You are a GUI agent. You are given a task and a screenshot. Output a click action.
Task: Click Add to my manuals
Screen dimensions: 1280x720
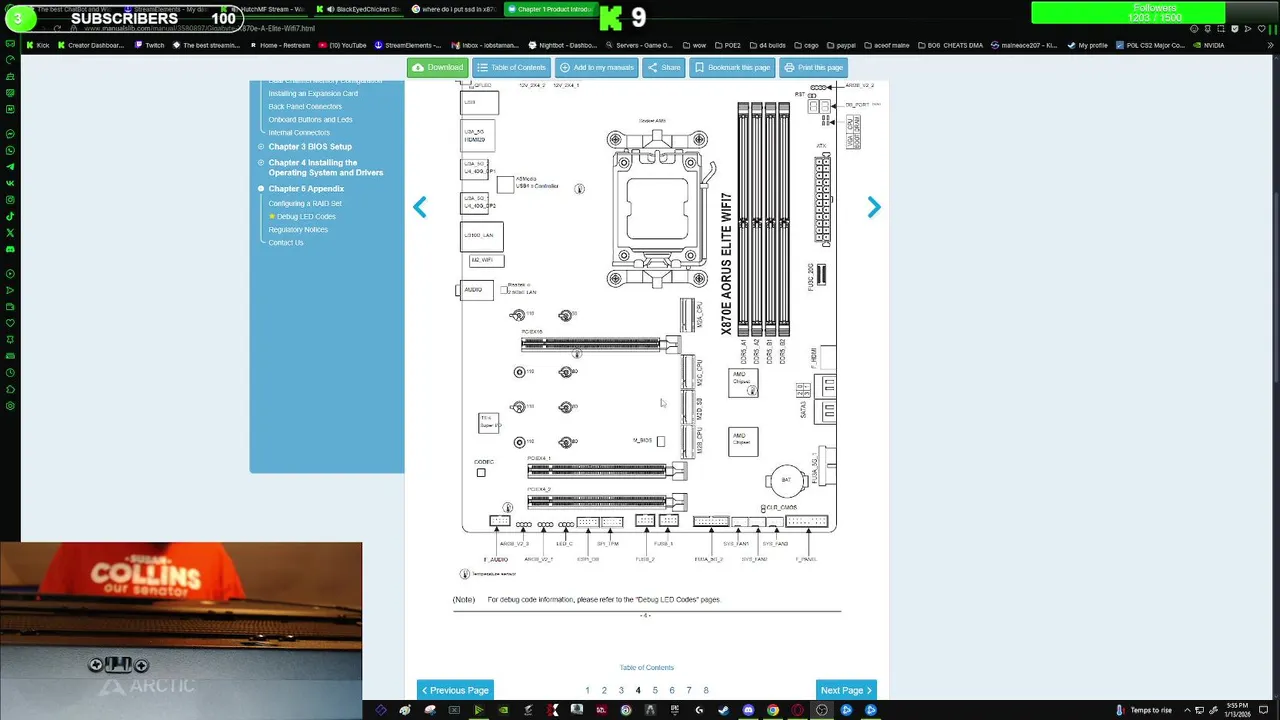point(597,67)
